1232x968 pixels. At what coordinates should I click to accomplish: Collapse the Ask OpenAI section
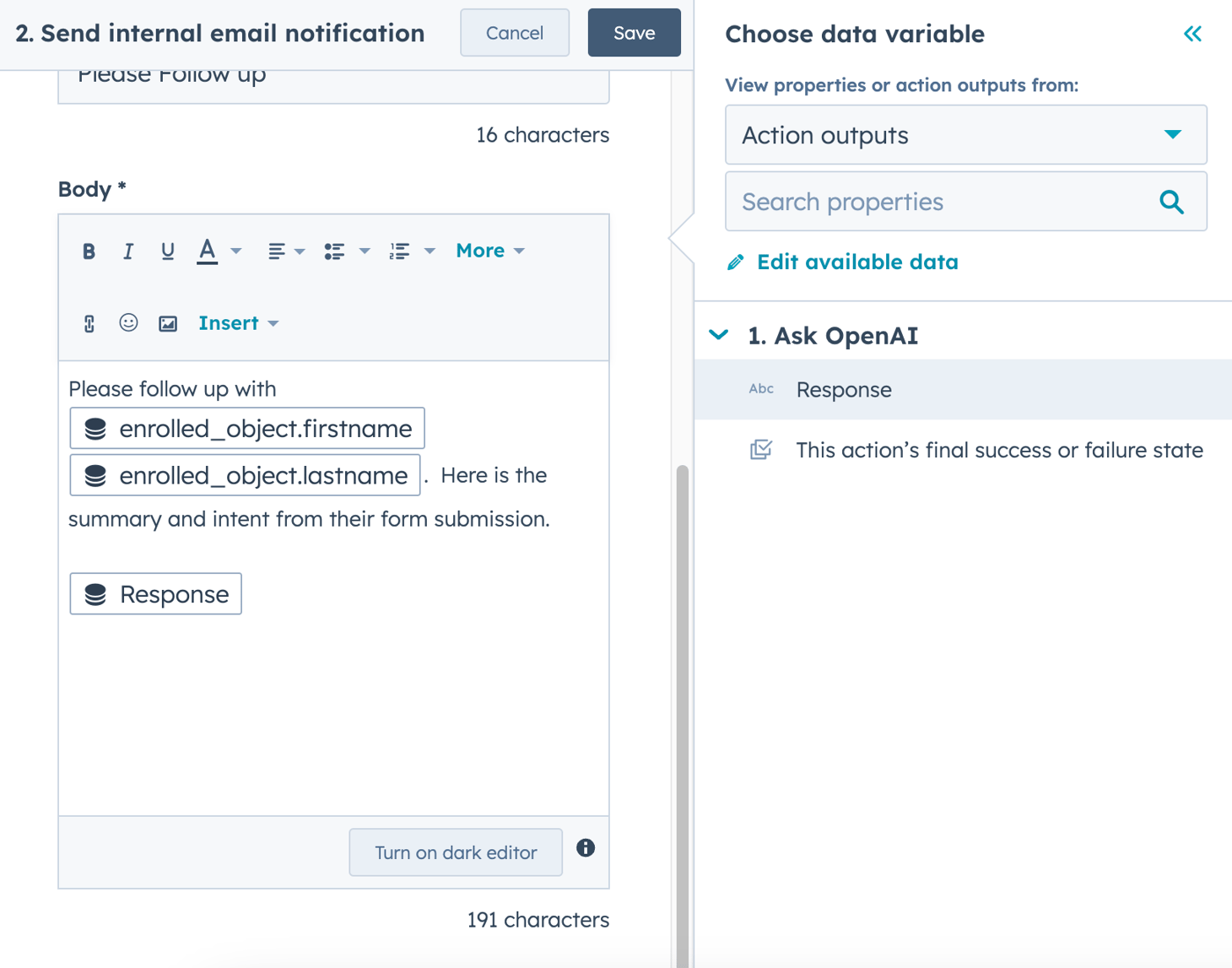pos(718,334)
